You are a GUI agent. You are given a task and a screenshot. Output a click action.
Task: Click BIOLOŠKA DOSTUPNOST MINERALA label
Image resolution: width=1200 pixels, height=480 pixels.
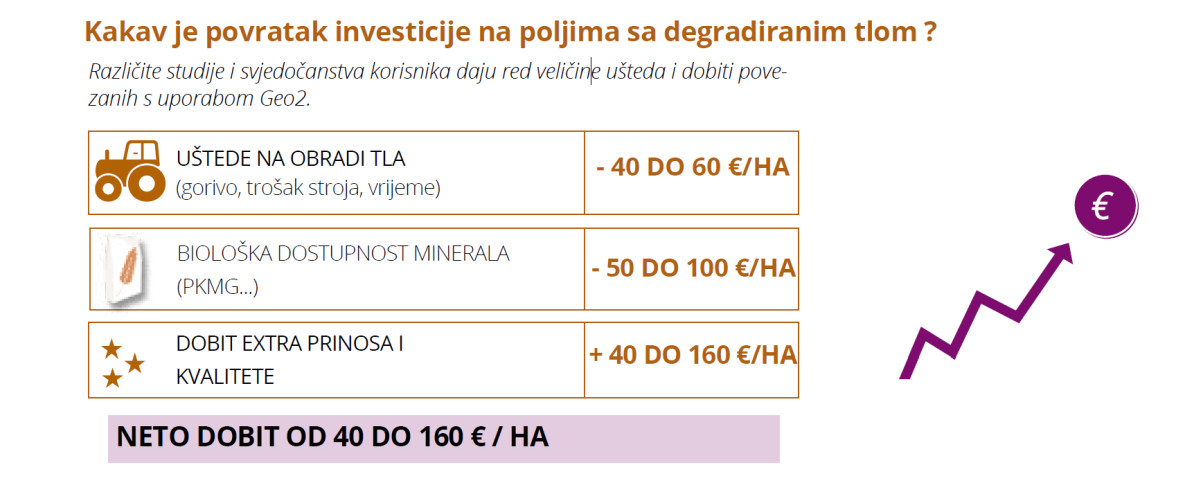[343, 254]
